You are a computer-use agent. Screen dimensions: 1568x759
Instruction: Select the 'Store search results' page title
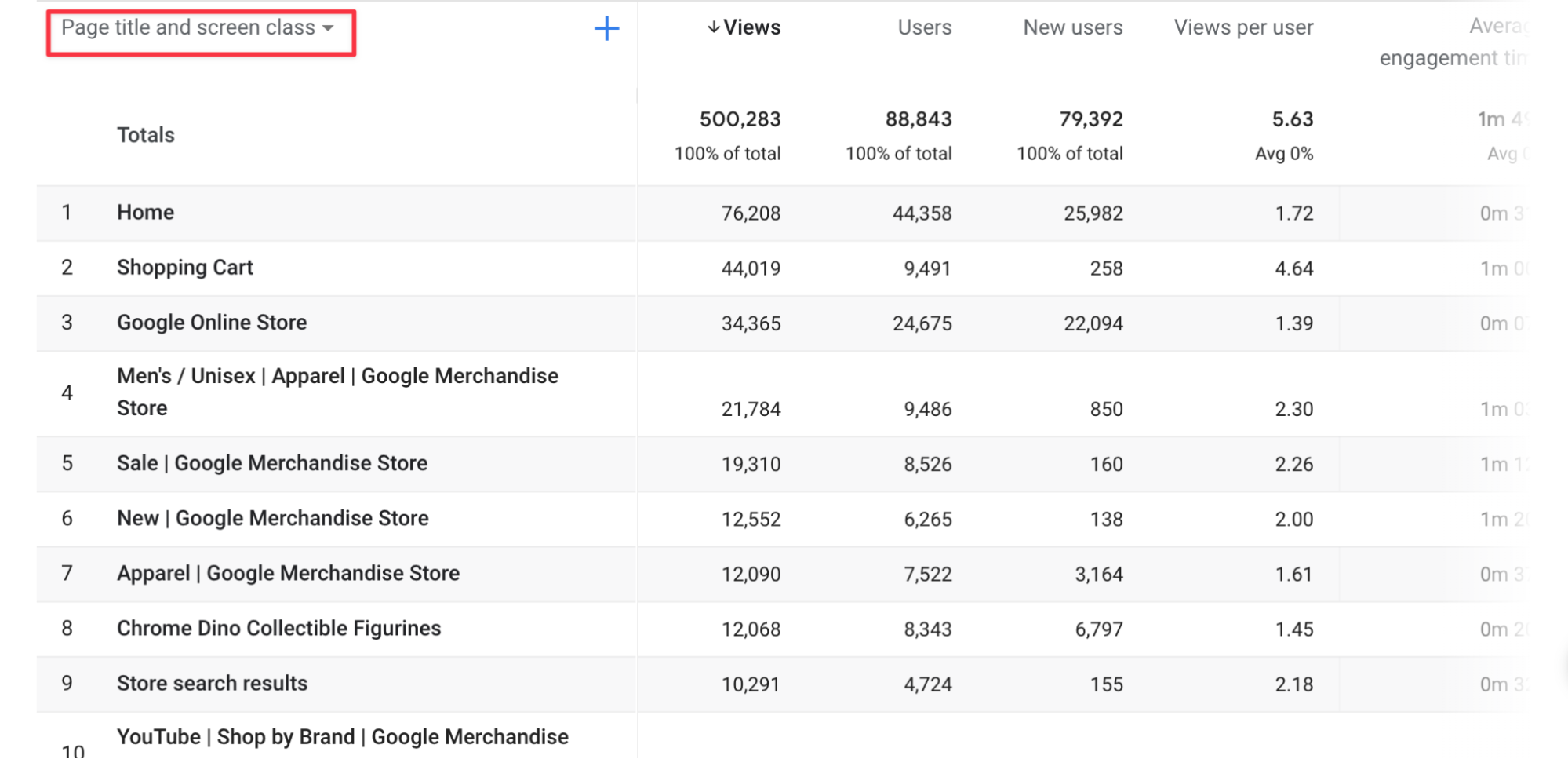pos(213,684)
